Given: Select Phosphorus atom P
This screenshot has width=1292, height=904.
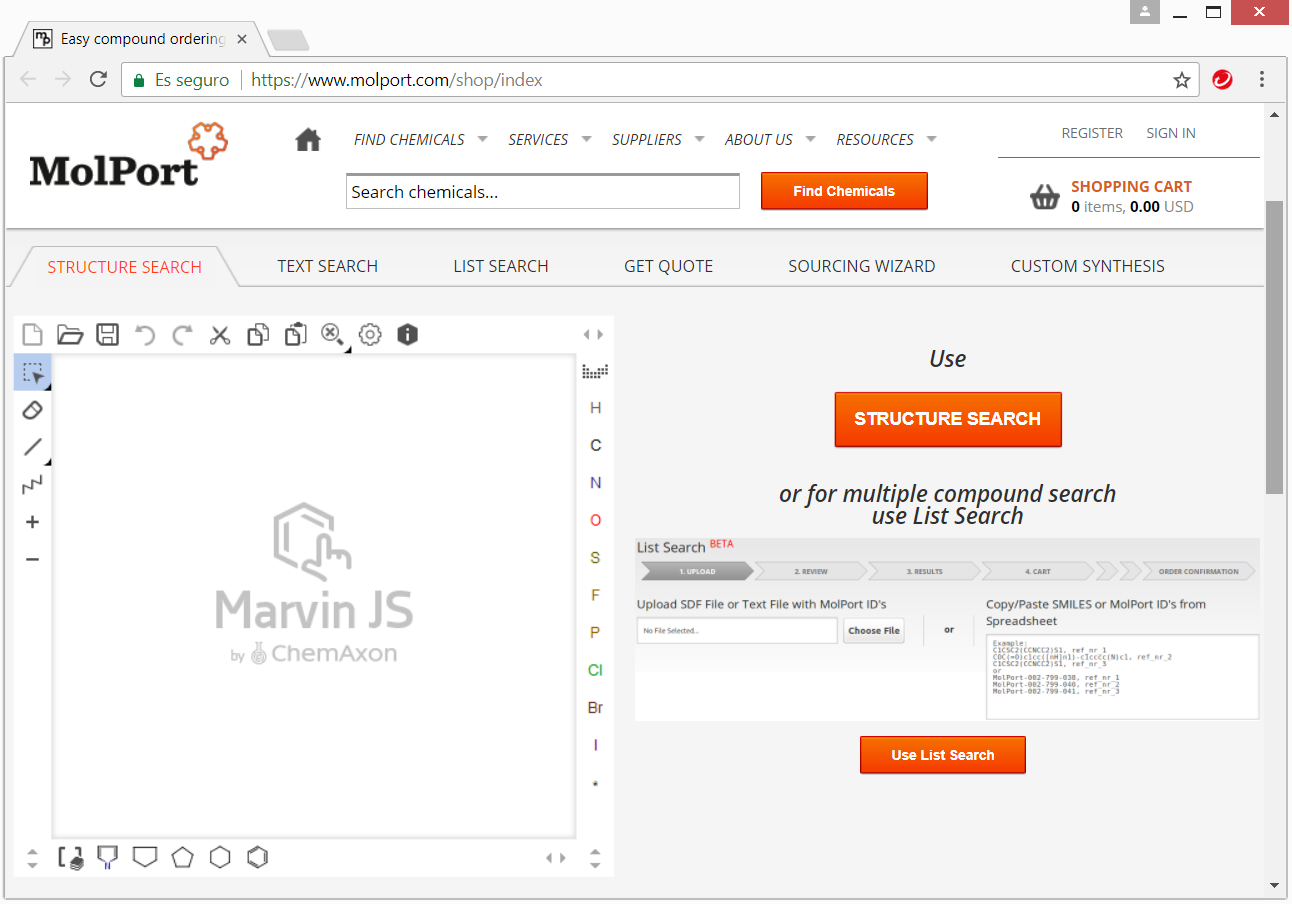Looking at the screenshot, I should point(596,633).
